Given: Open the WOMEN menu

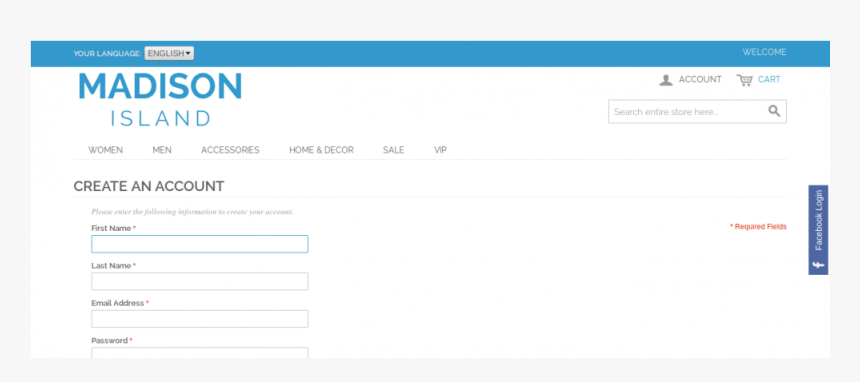Looking at the screenshot, I should (x=105, y=150).
